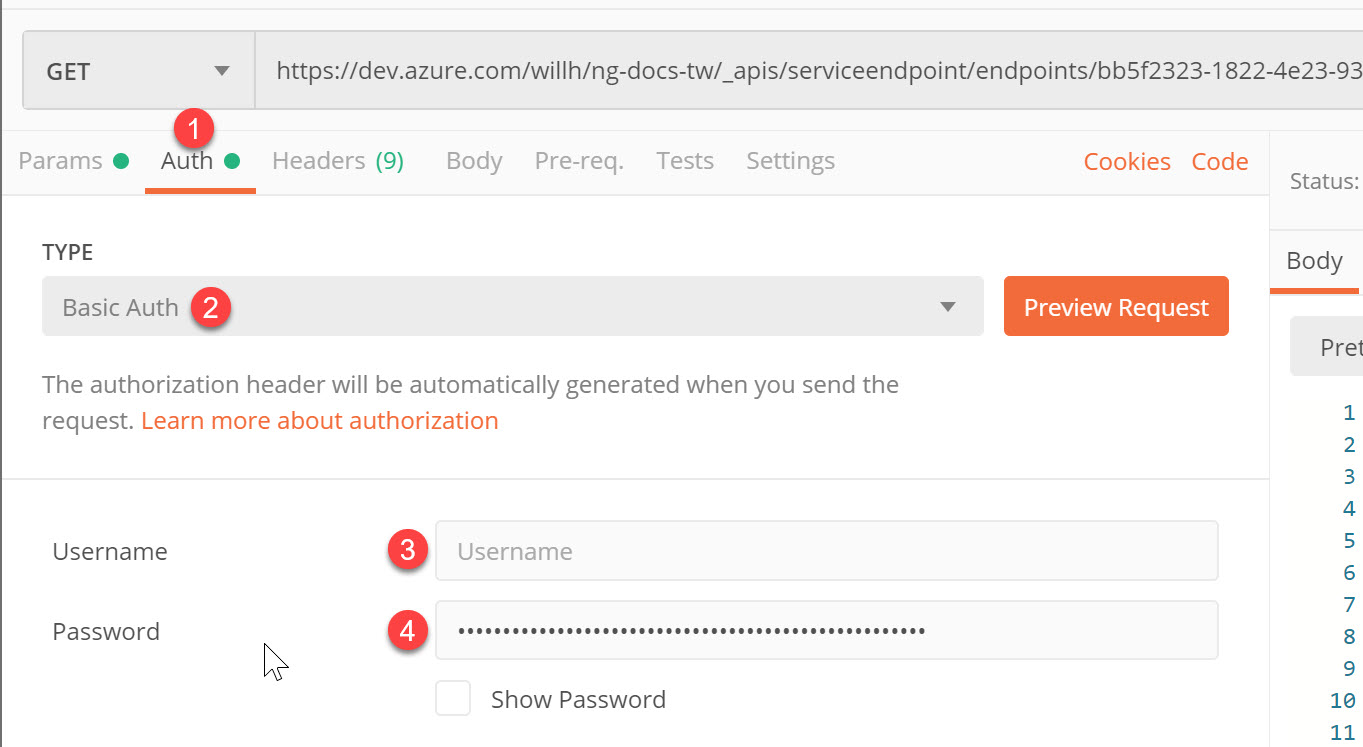Viewport: 1363px width, 747px height.
Task: Click the green dot beside Auth
Action: pyautogui.click(x=232, y=161)
